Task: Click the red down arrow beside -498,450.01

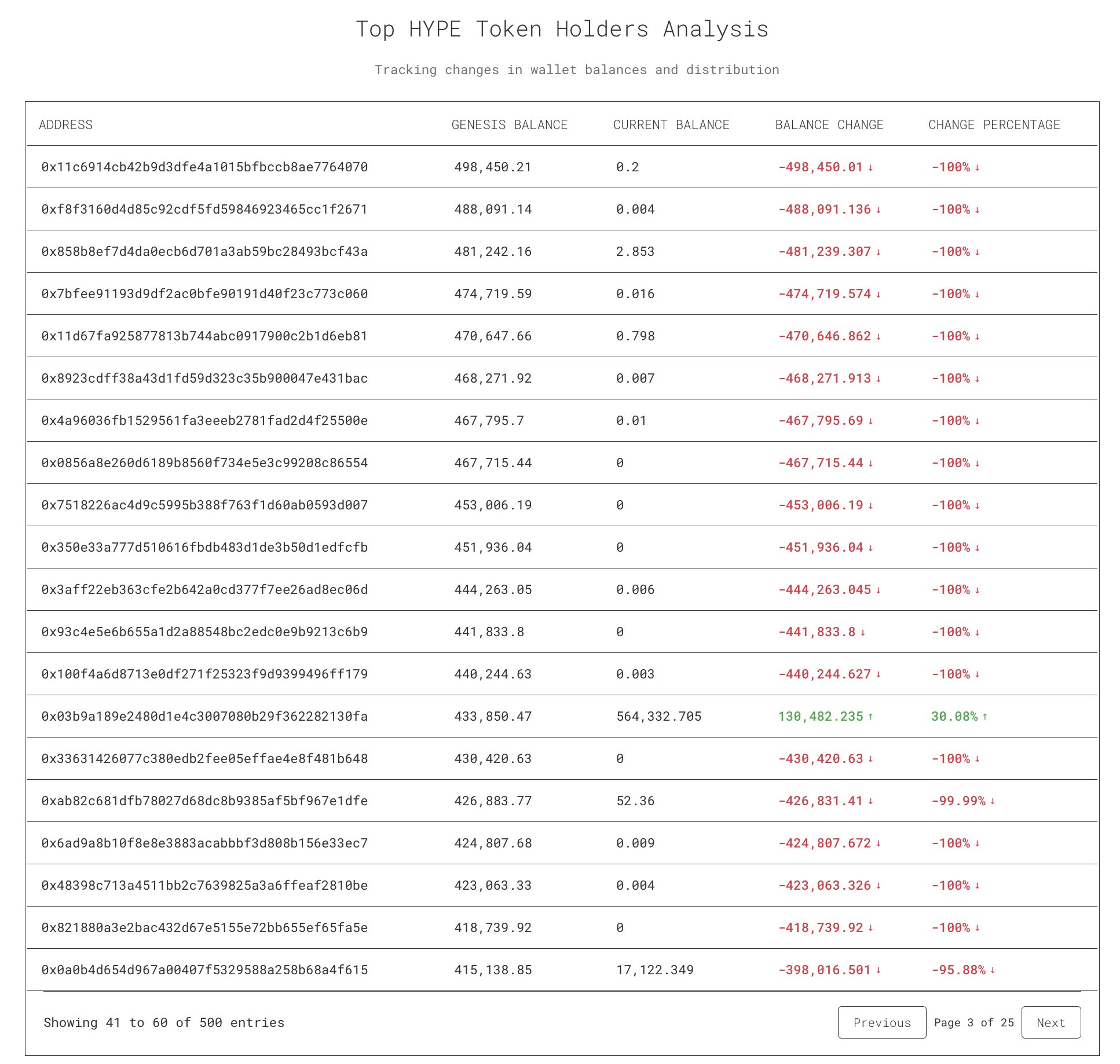Action: pos(870,168)
